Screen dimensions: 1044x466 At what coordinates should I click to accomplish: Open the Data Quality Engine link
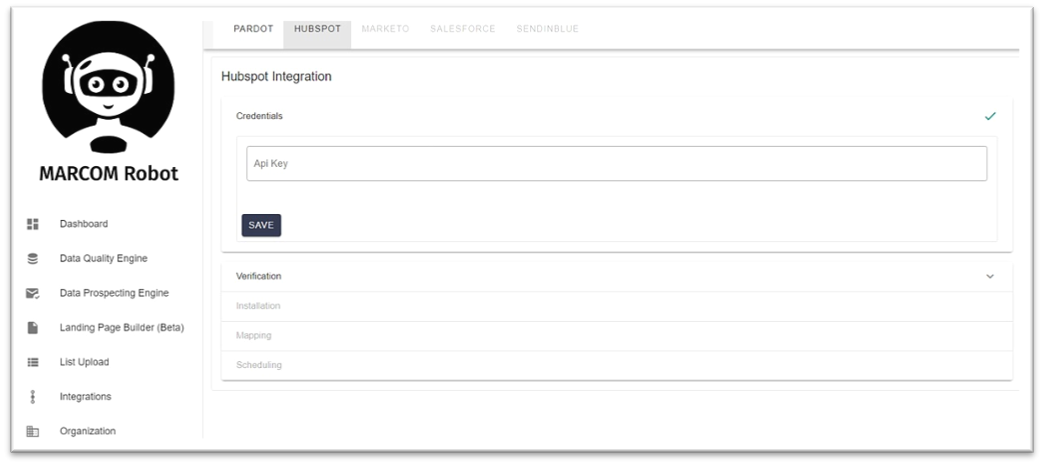click(x=103, y=258)
